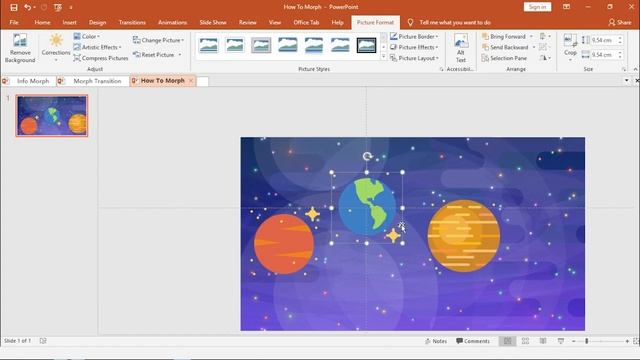Click the orange striped planet image
Image resolution: width=640 pixels, height=360 pixels.
tap(464, 236)
